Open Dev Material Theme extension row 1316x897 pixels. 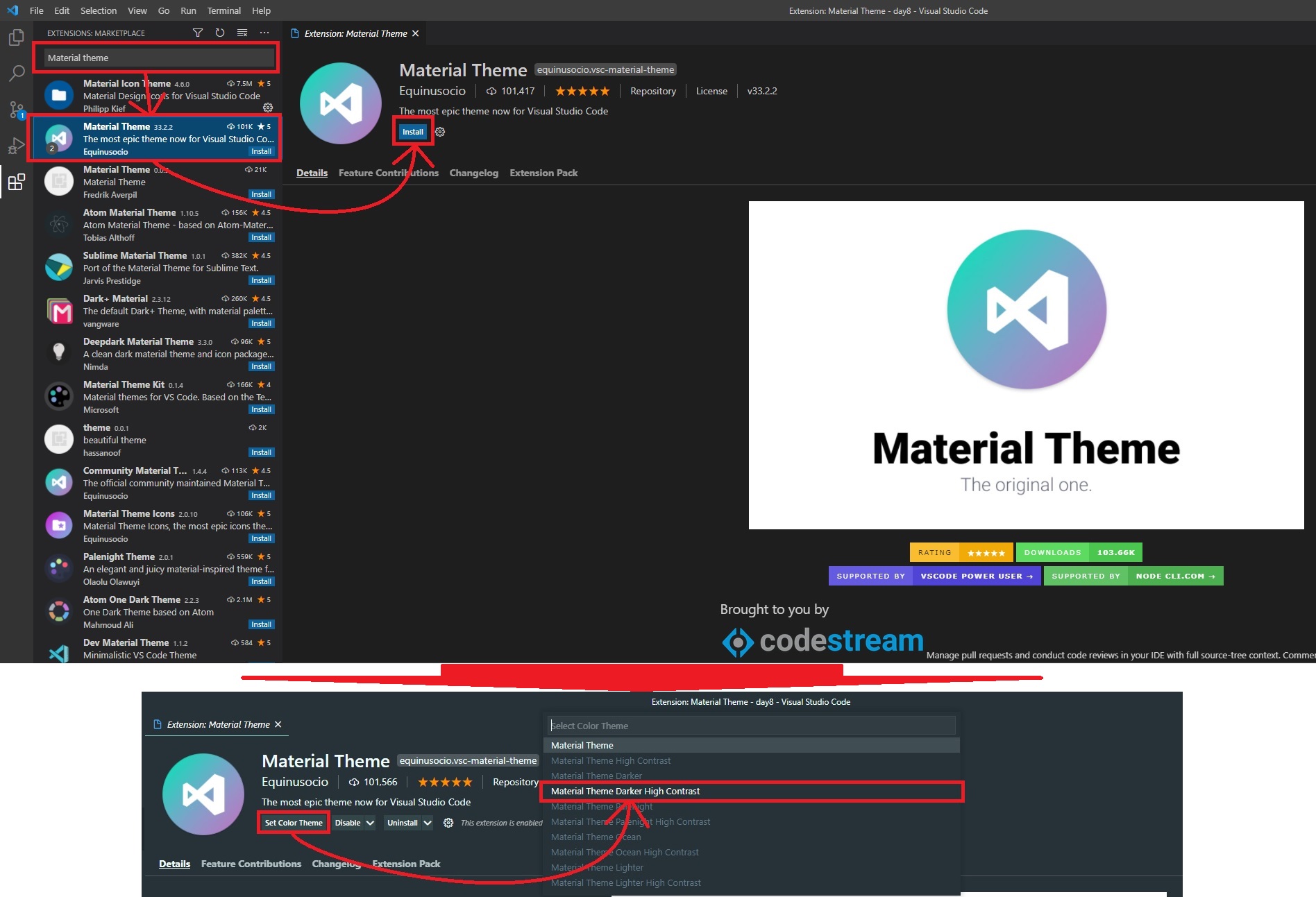tap(158, 649)
